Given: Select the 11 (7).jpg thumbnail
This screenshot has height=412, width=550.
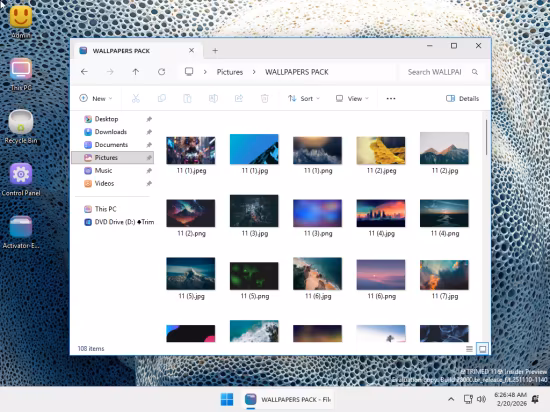Looking at the screenshot, I should tap(444, 275).
